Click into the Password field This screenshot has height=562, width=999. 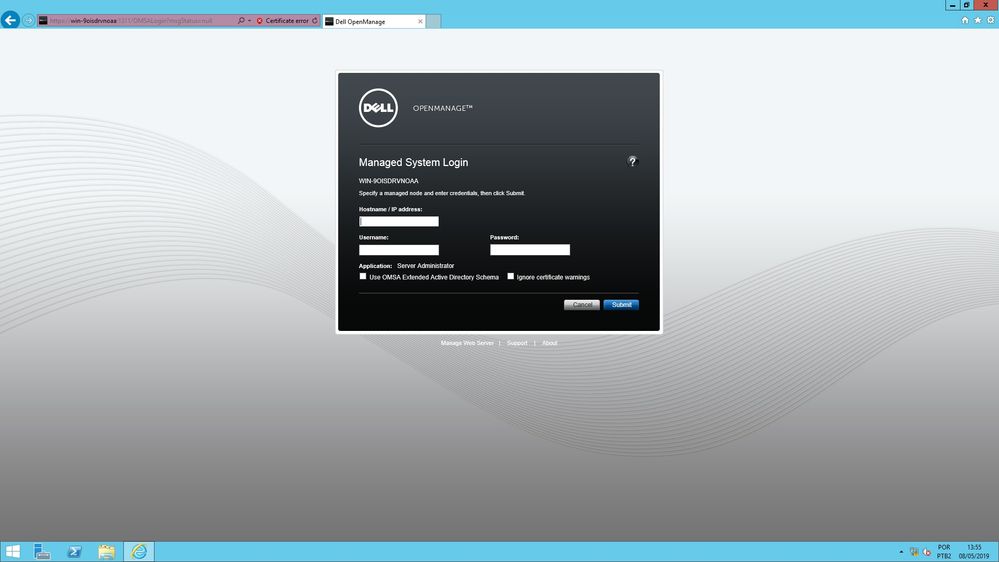(x=530, y=250)
